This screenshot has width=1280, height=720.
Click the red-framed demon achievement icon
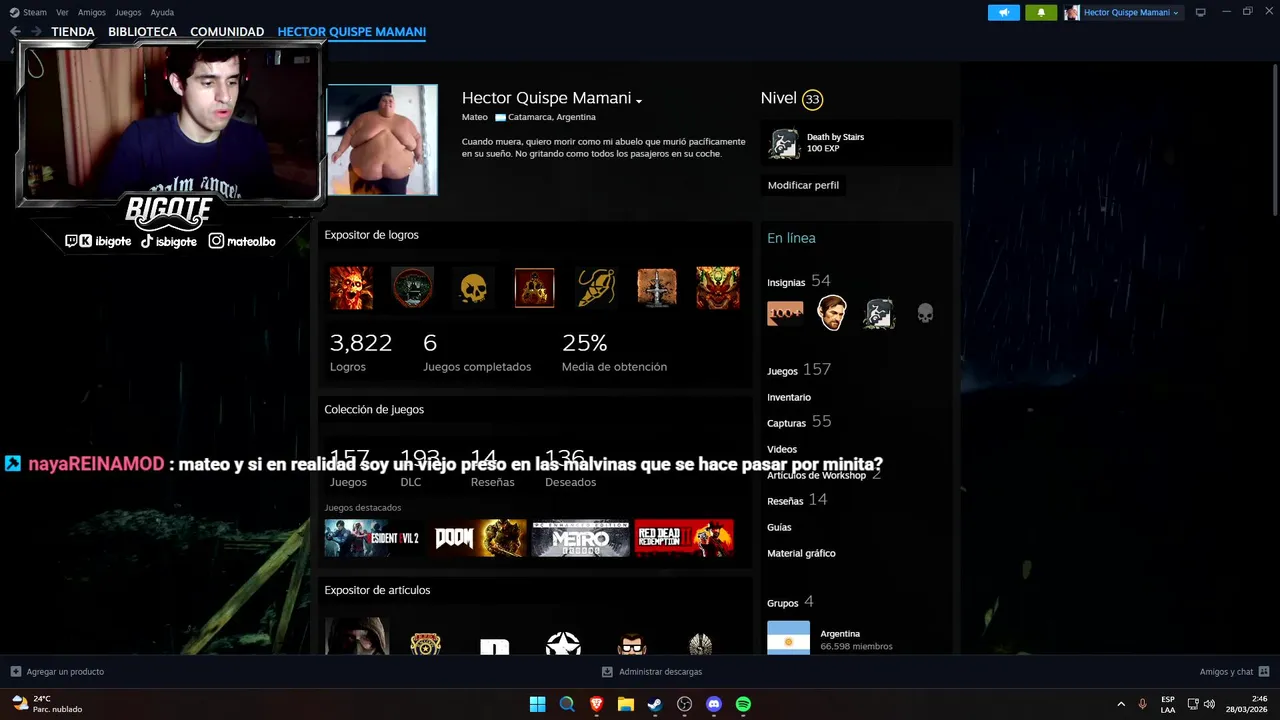tap(534, 288)
